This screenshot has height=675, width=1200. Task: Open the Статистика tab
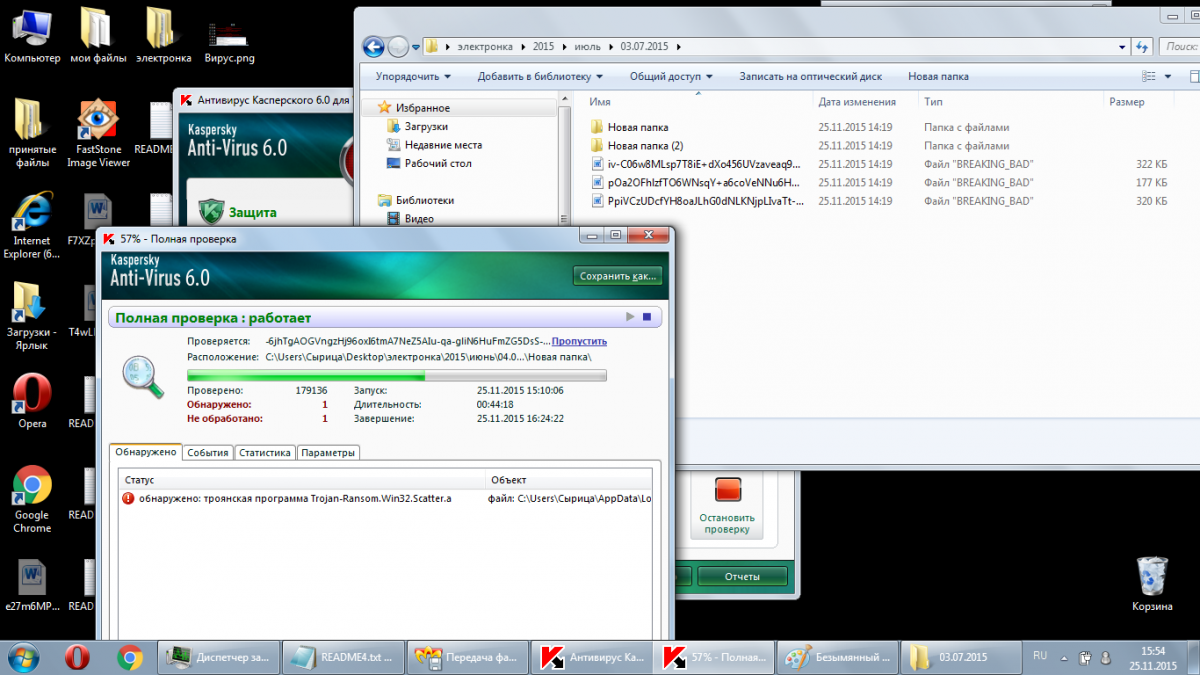coord(265,452)
